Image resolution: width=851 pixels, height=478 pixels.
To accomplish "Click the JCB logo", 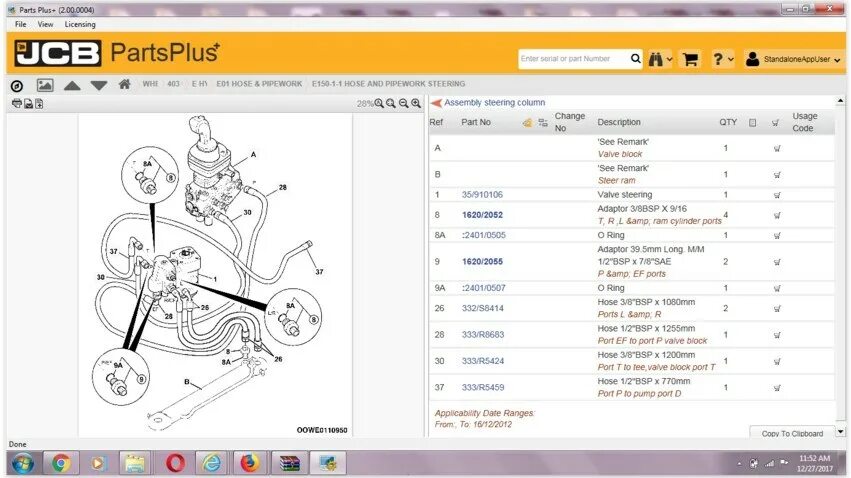I will pos(58,53).
